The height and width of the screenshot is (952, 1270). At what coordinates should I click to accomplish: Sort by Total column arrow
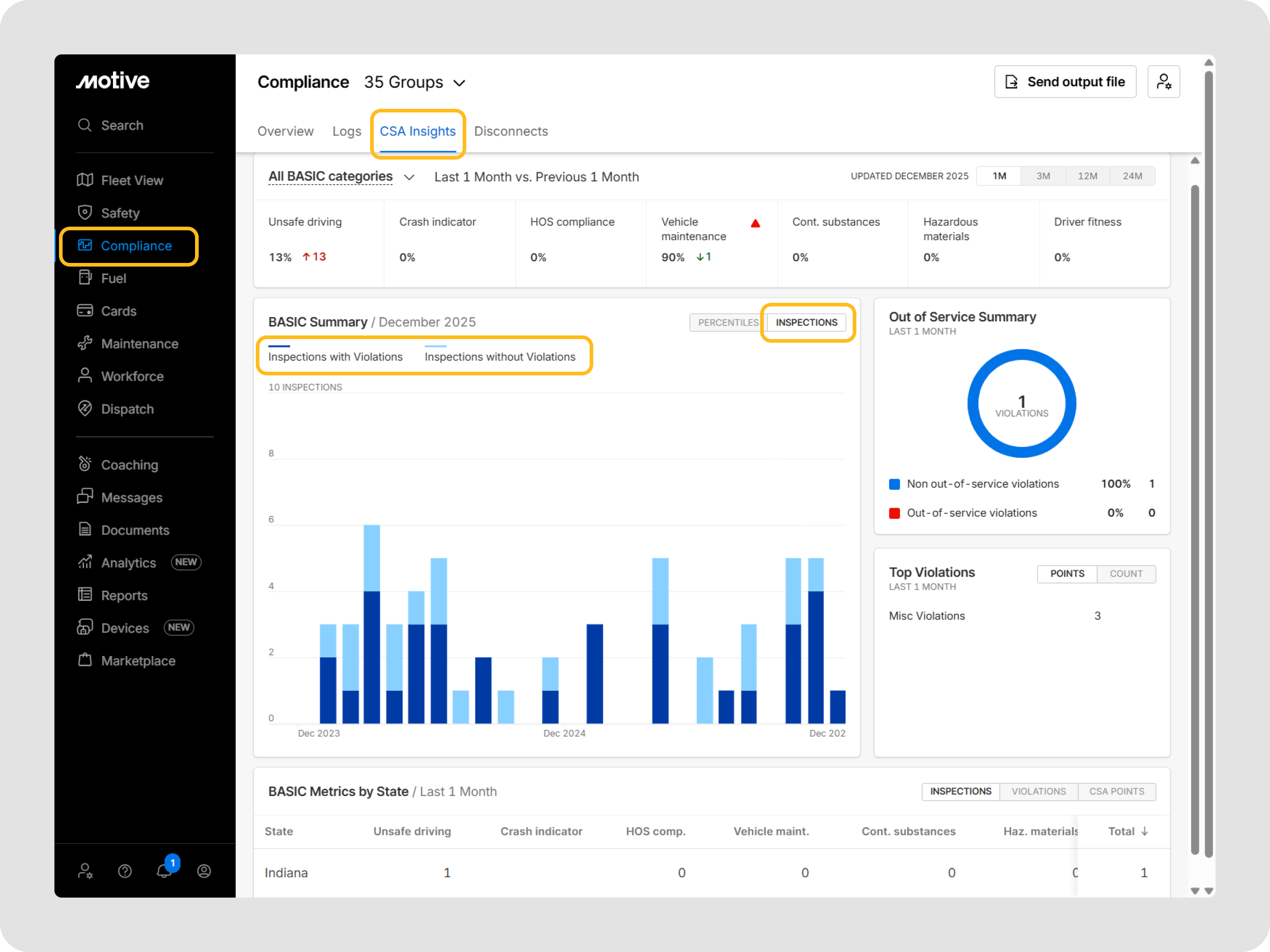pyautogui.click(x=1144, y=831)
